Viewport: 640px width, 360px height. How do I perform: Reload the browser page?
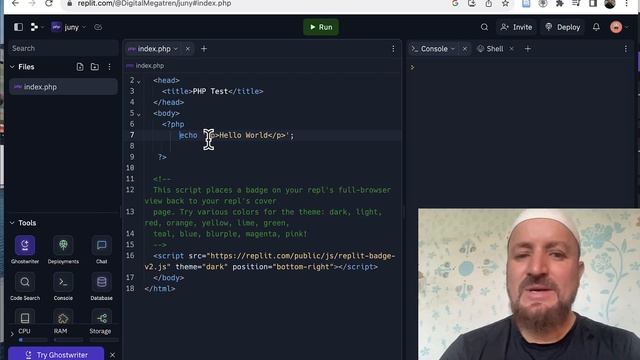coord(49,3)
